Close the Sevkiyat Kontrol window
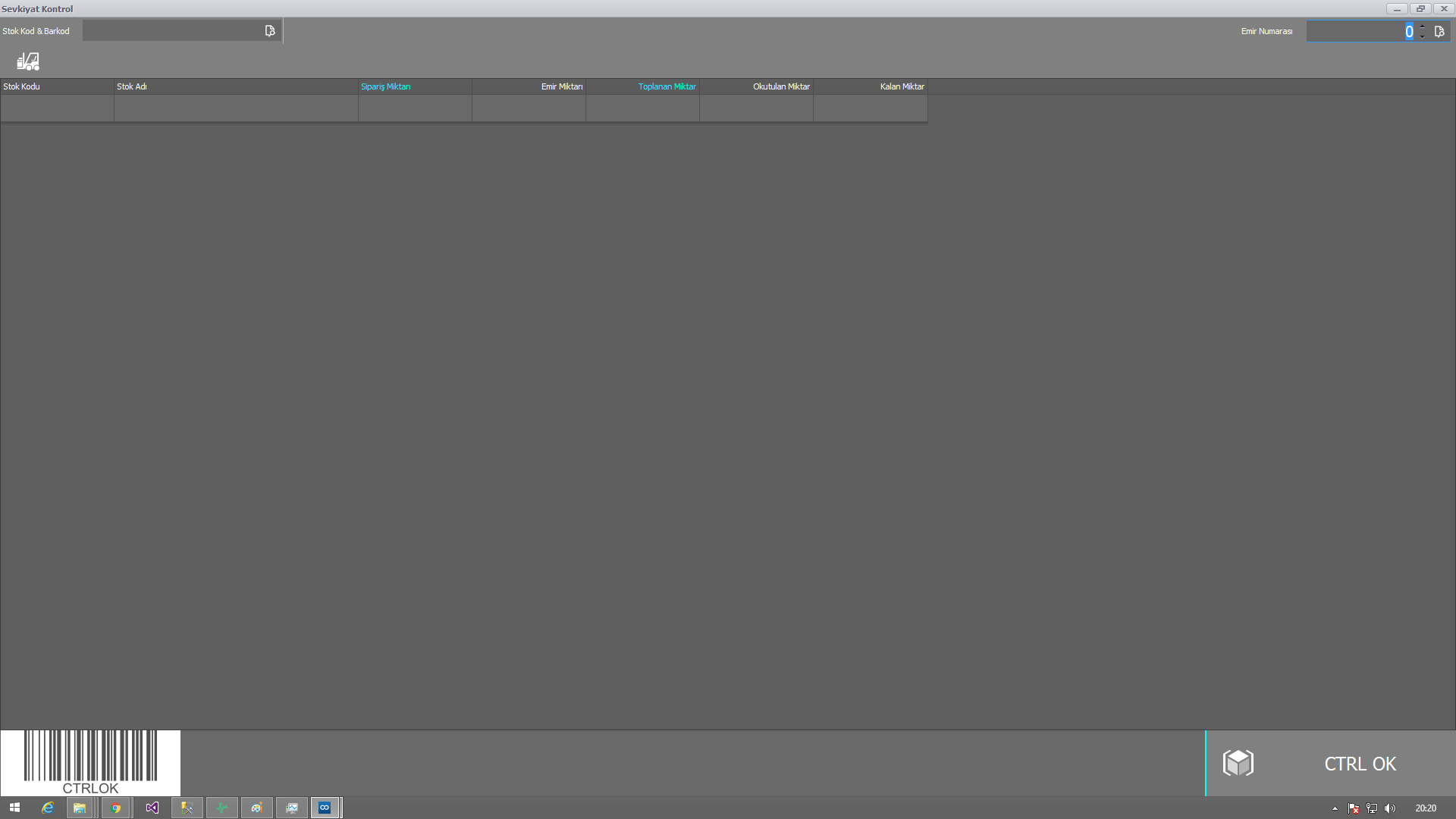Viewport: 1456px width, 819px height. click(1444, 9)
